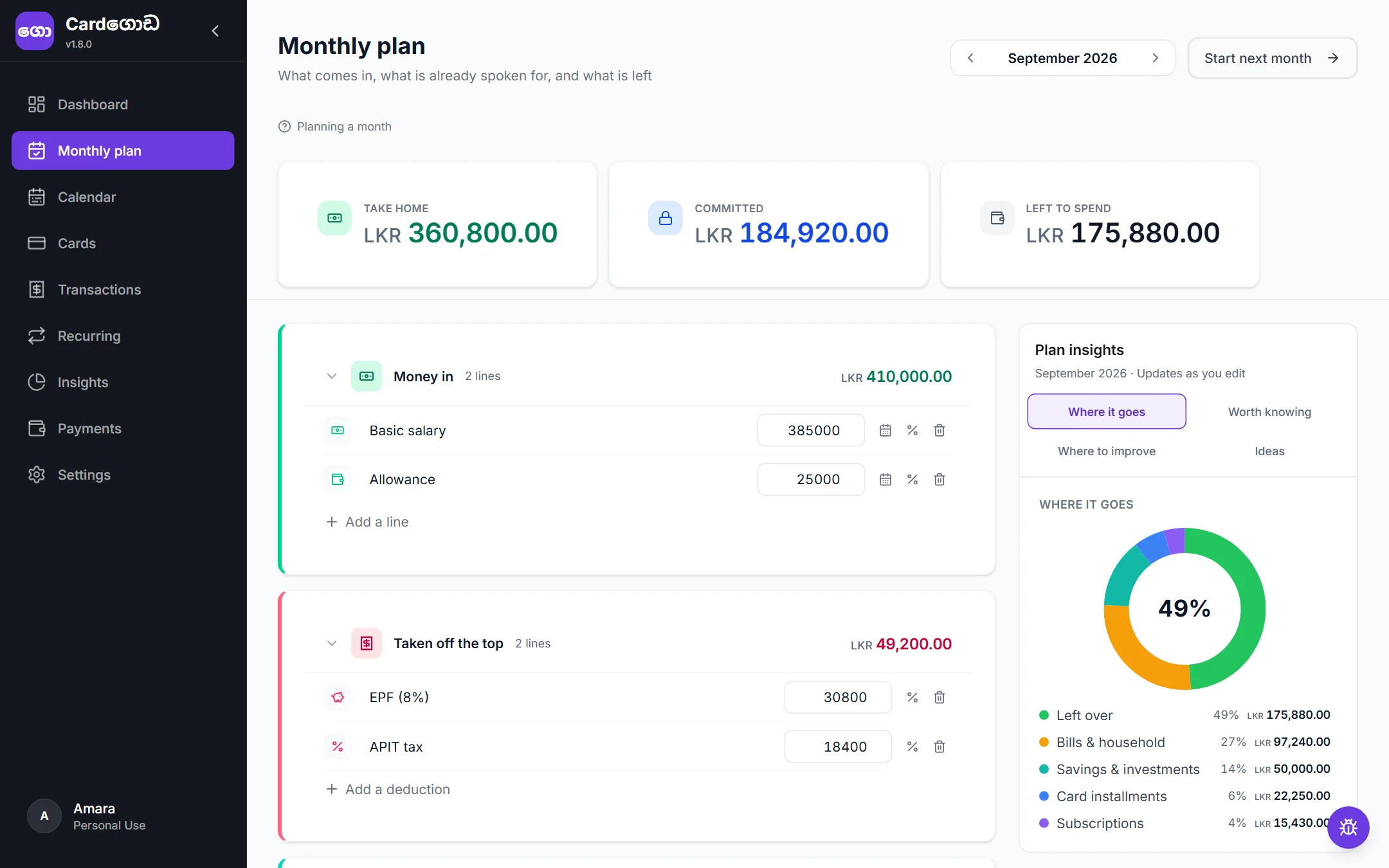The height and width of the screenshot is (868, 1389).
Task: Open Insights in the sidebar
Action: [123, 382]
